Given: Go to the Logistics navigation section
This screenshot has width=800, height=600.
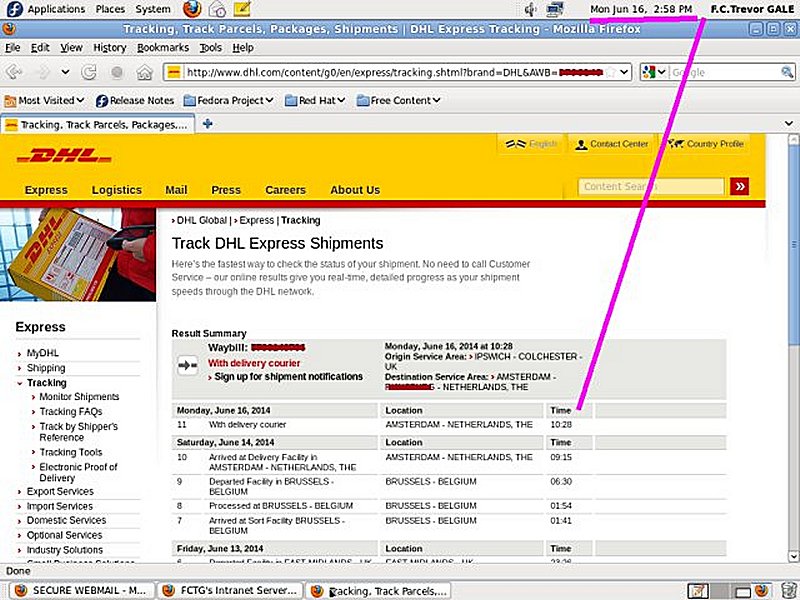Looking at the screenshot, I should click(x=117, y=190).
